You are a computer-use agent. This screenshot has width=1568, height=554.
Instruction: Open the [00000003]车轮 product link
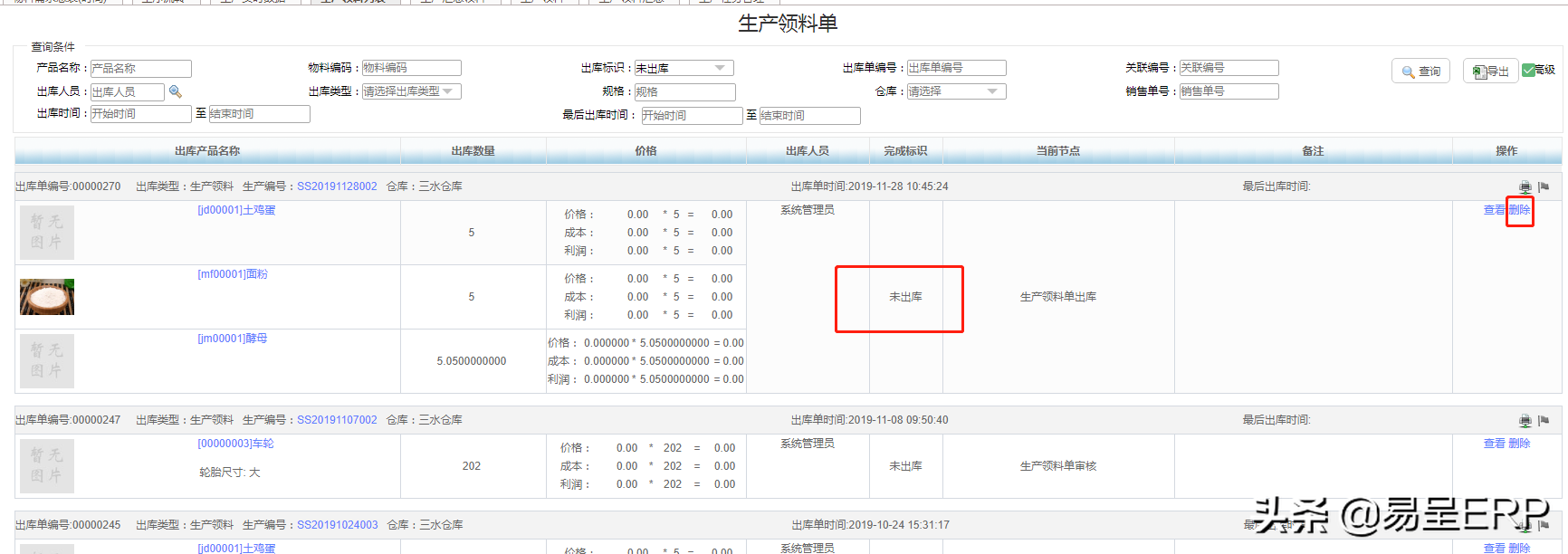pyautogui.click(x=235, y=444)
